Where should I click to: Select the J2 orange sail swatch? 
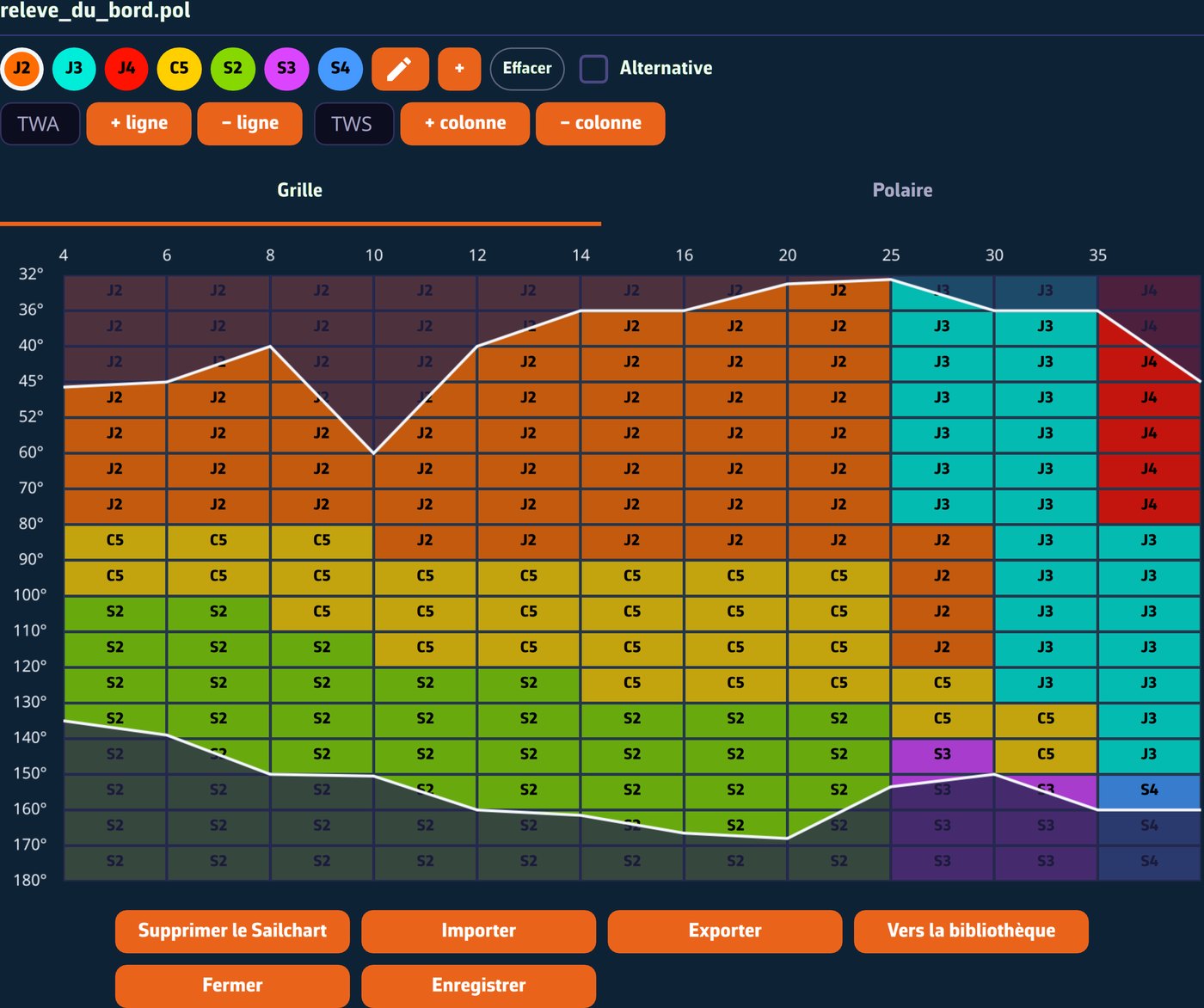pos(21,69)
